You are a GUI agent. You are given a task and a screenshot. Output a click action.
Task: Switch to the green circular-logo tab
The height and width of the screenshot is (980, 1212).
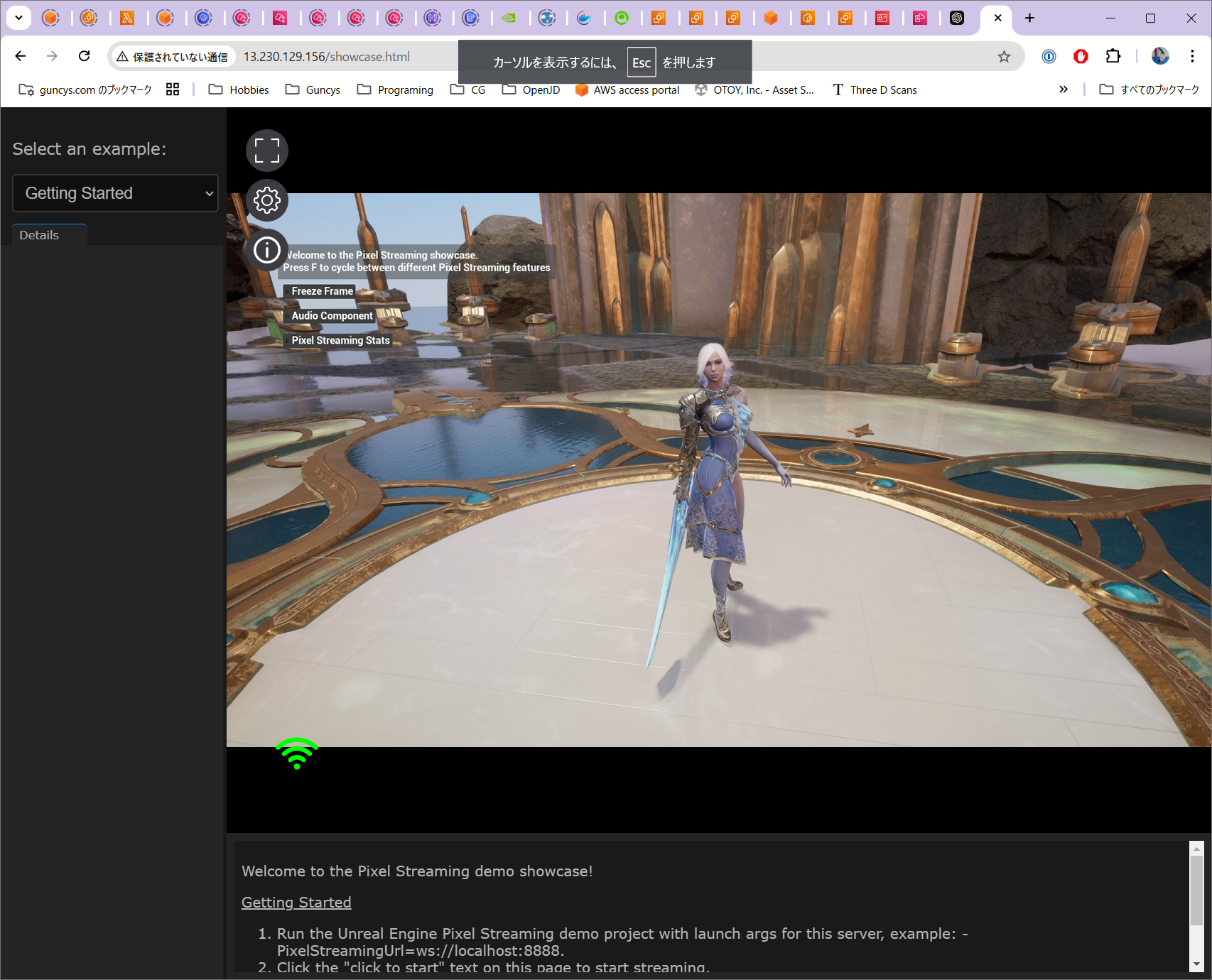[622, 18]
